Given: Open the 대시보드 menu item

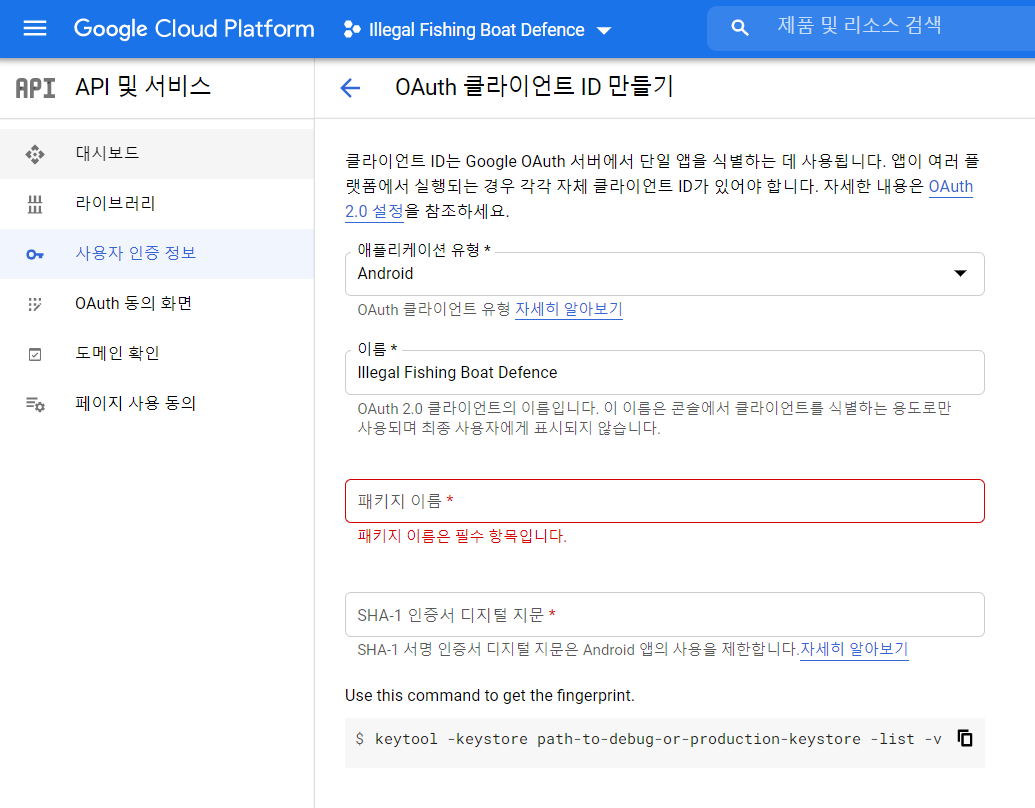Looking at the screenshot, I should (x=157, y=154).
